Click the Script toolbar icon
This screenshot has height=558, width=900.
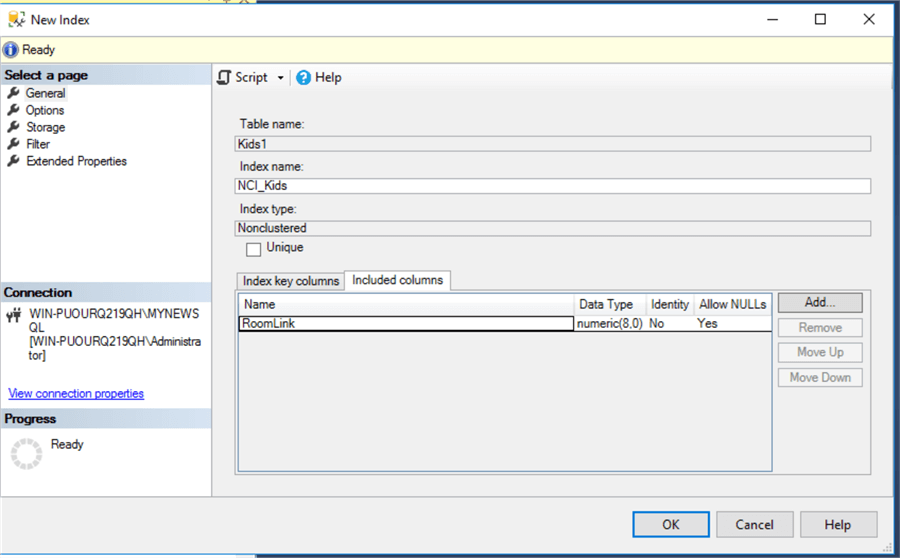(225, 78)
